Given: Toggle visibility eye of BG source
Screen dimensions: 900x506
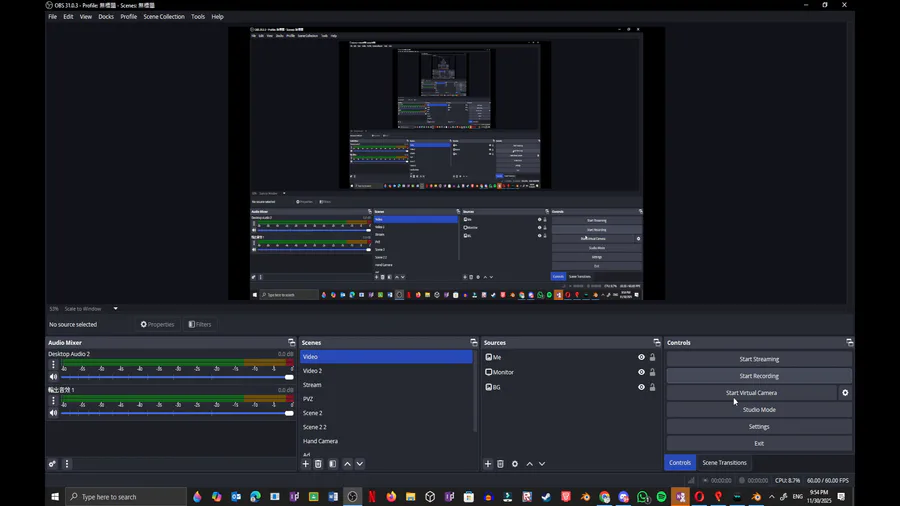Looking at the screenshot, I should (641, 387).
